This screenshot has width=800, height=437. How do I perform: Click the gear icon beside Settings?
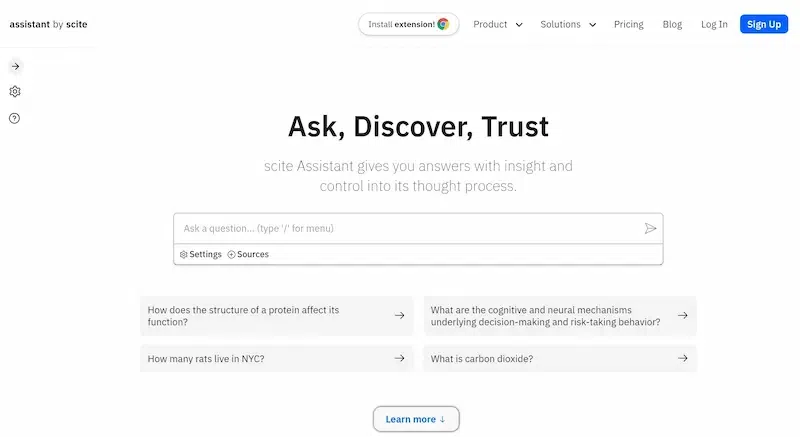[184, 255]
